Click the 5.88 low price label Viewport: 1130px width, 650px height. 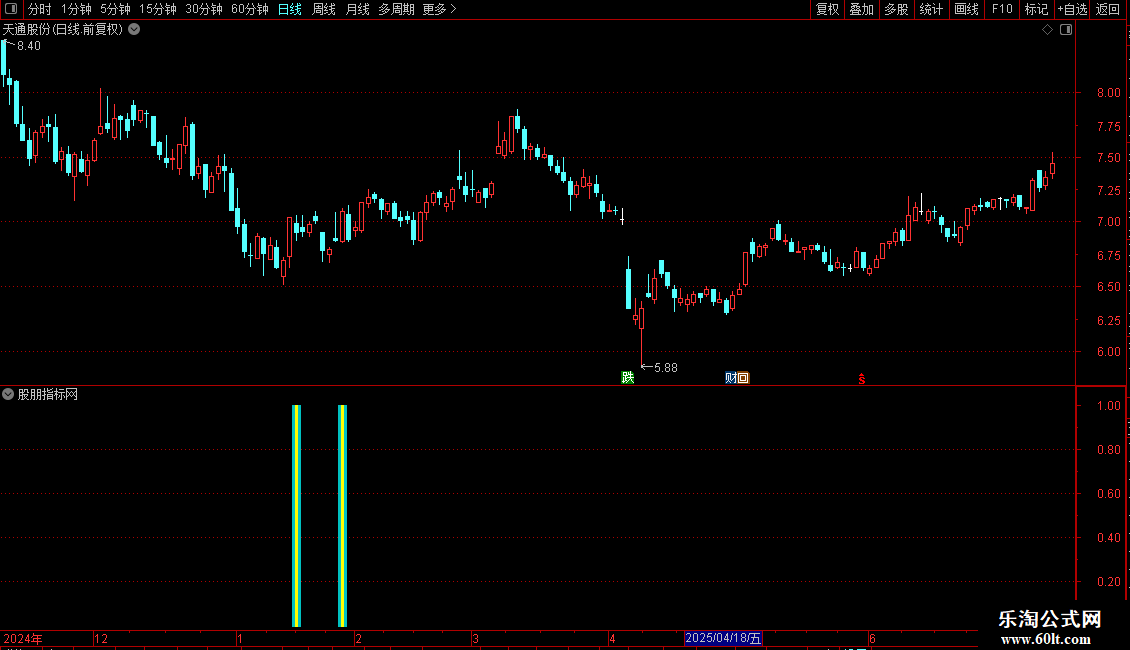coord(665,368)
